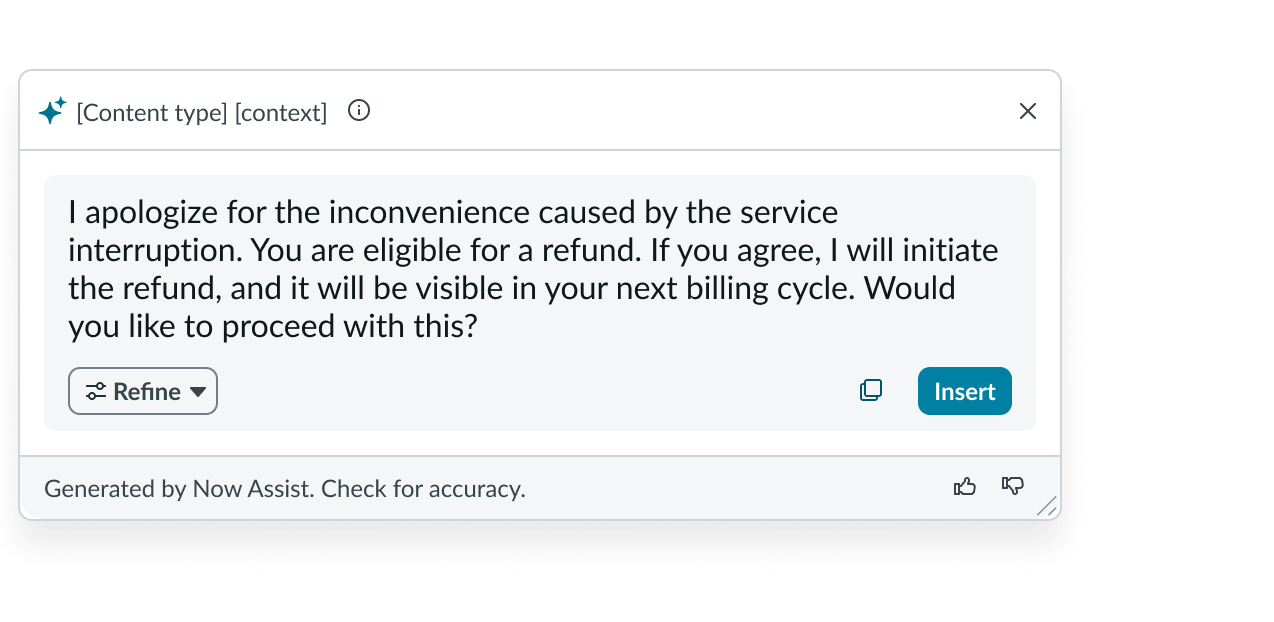Click the "[Content type] [context]" title
The height and width of the screenshot is (622, 1274).
pos(202,113)
